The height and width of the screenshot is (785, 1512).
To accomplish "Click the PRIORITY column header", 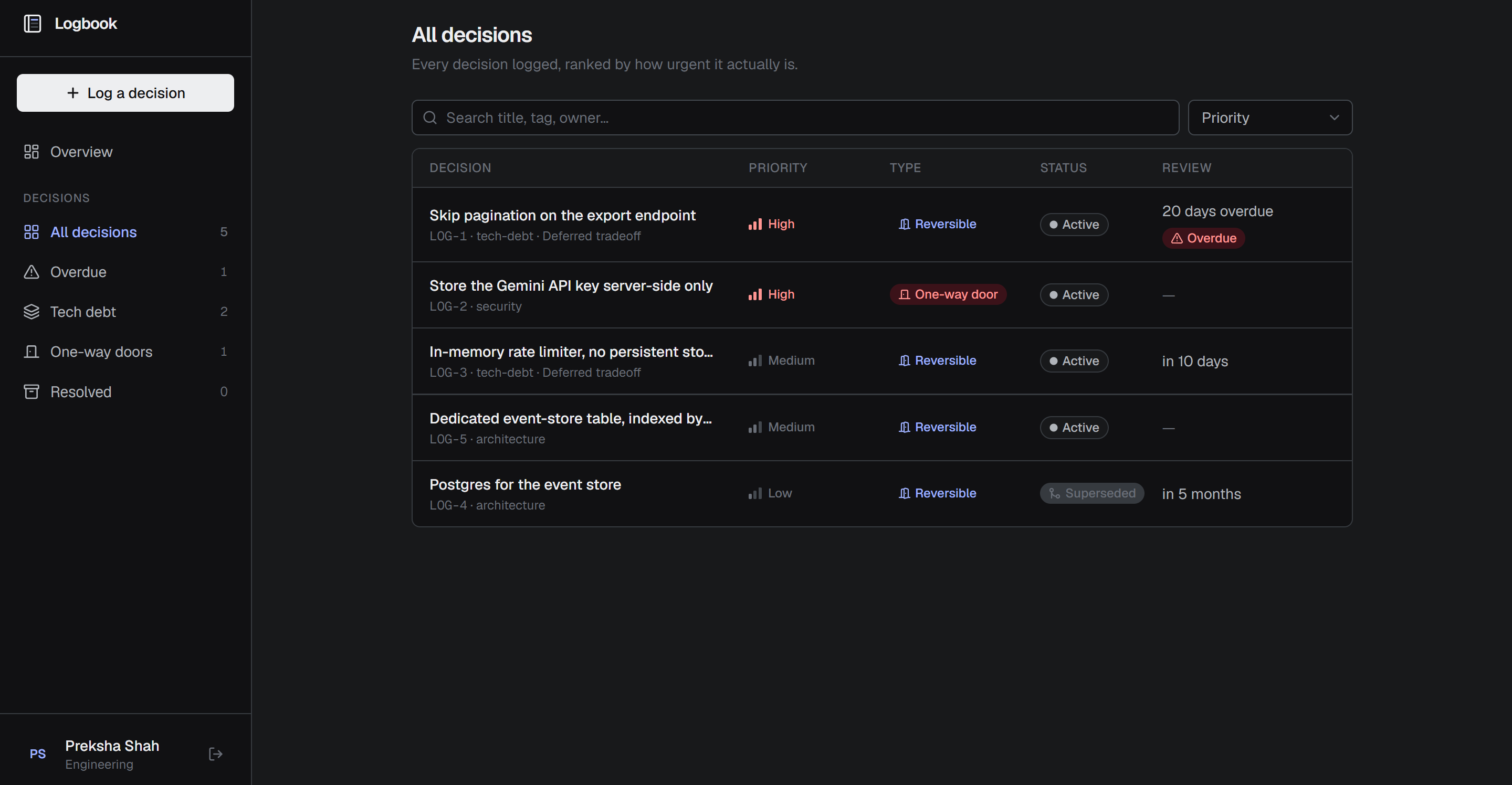I will coord(778,168).
